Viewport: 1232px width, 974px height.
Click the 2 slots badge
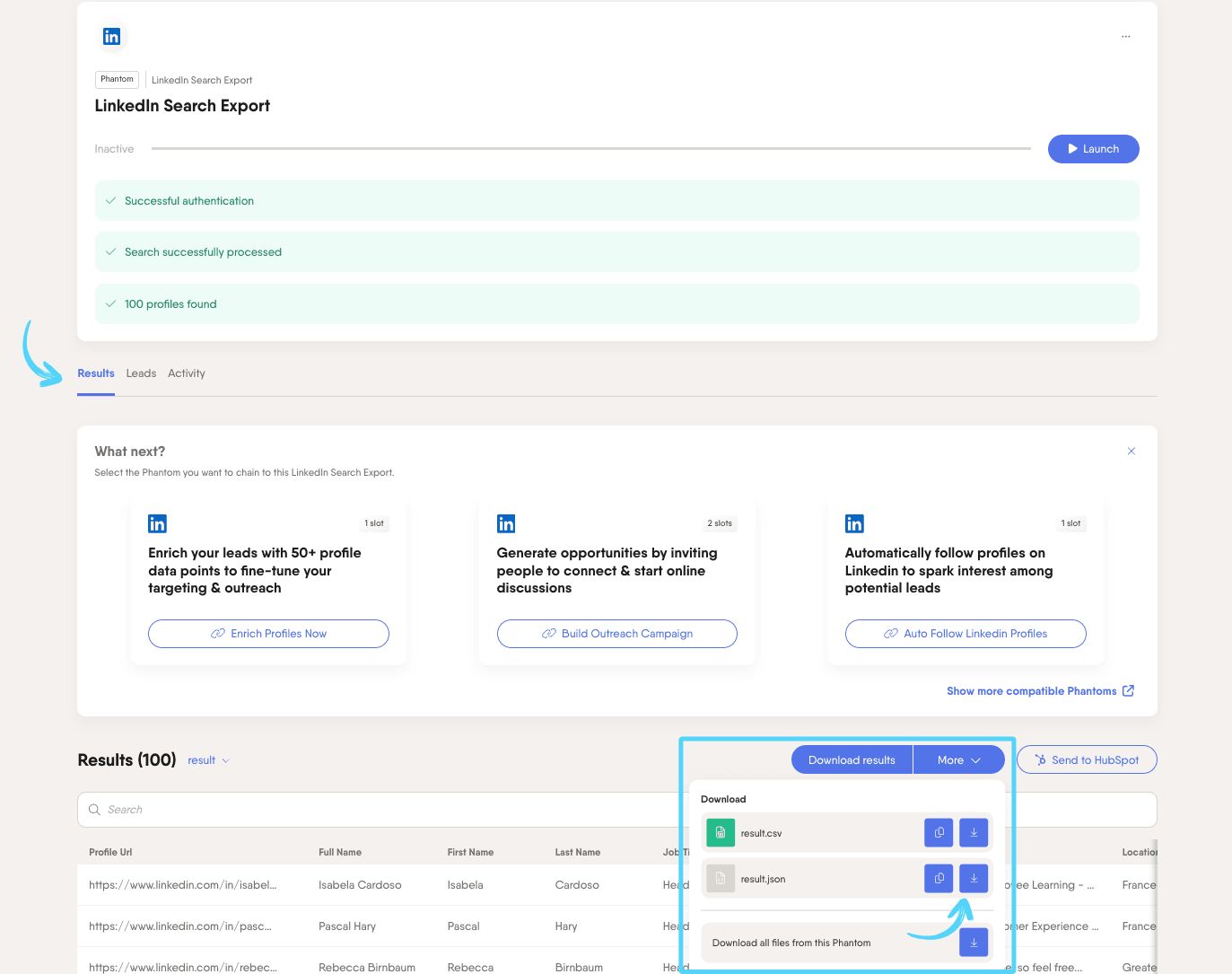click(720, 523)
